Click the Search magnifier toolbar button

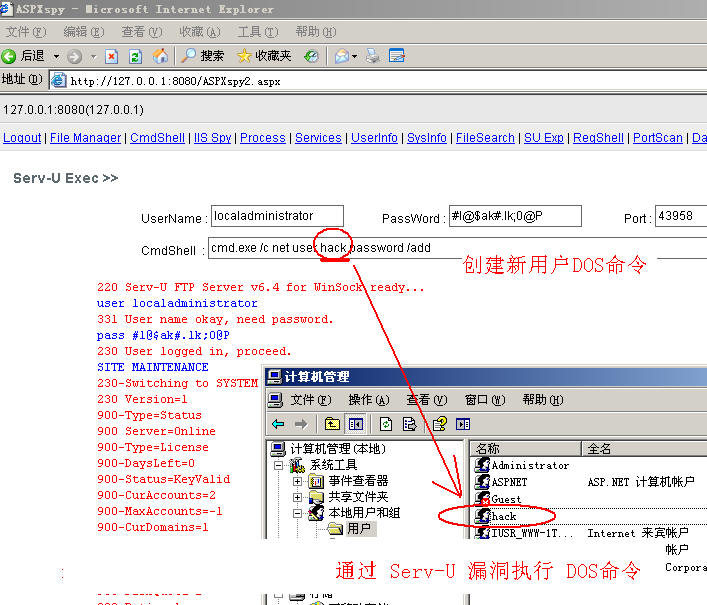coord(202,56)
